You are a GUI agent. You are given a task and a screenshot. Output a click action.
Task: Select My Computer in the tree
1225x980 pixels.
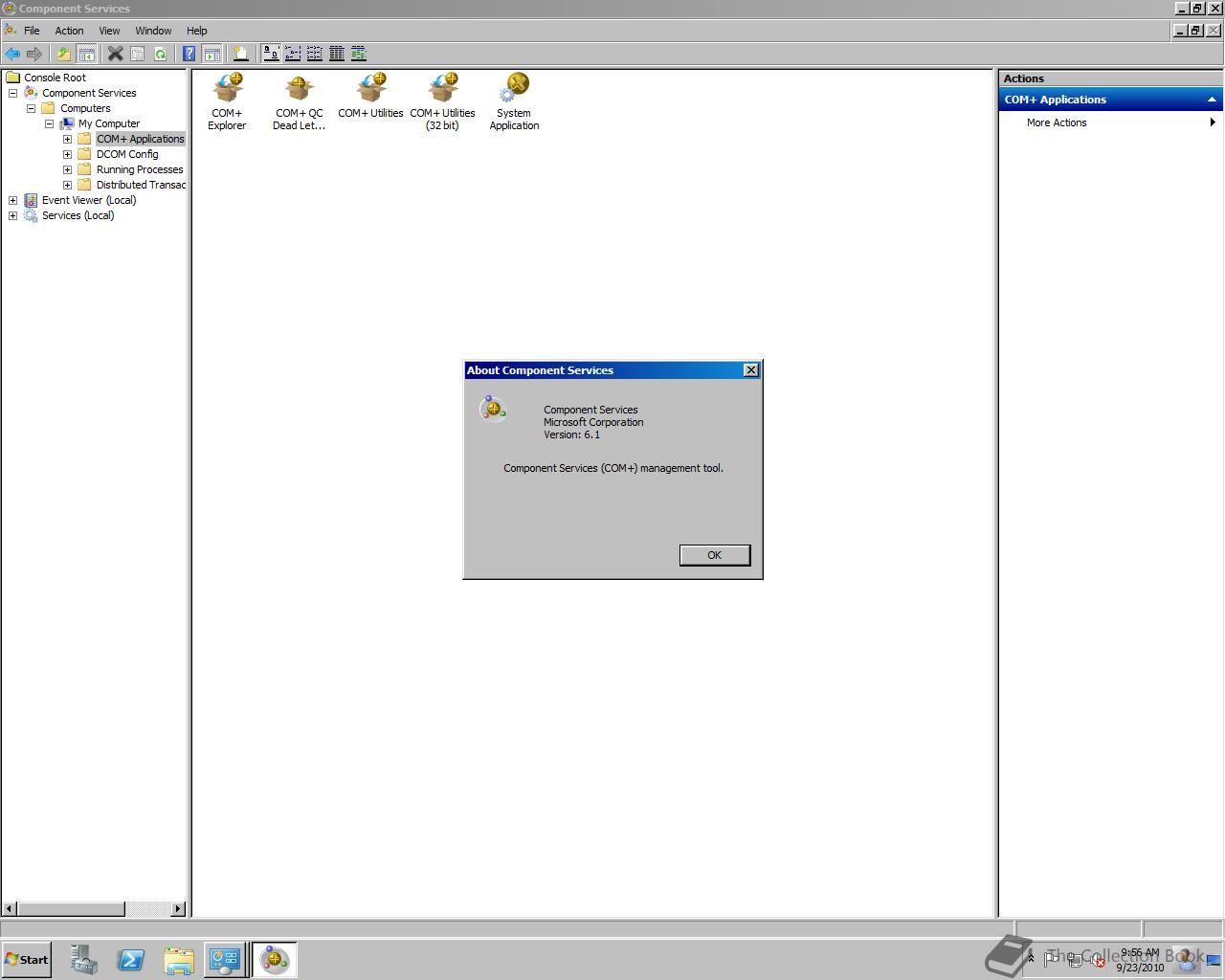pyautogui.click(x=109, y=123)
